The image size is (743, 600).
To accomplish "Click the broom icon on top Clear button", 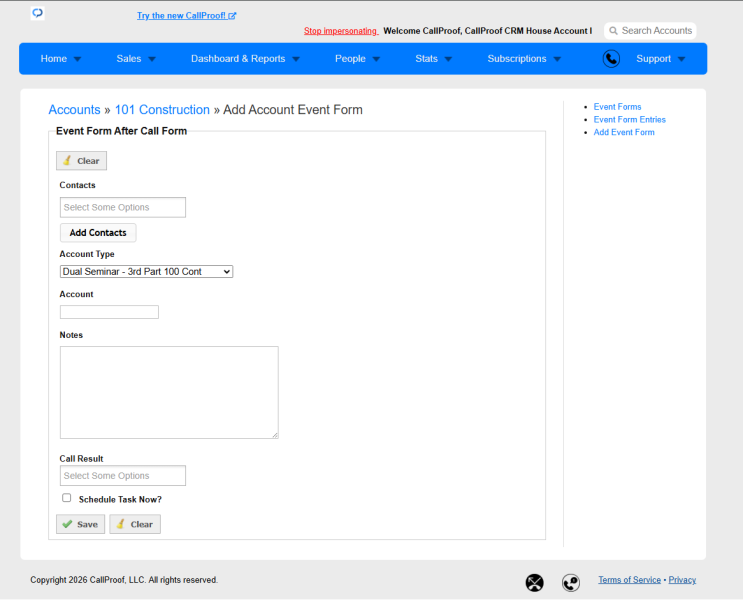I will (67, 161).
